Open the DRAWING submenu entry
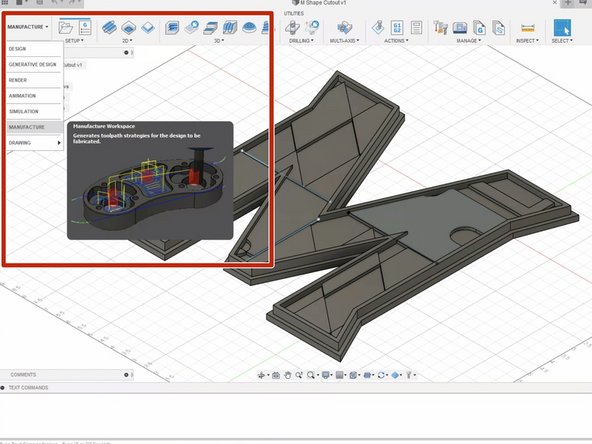This screenshot has height=444, width=592. pyautogui.click(x=34, y=143)
